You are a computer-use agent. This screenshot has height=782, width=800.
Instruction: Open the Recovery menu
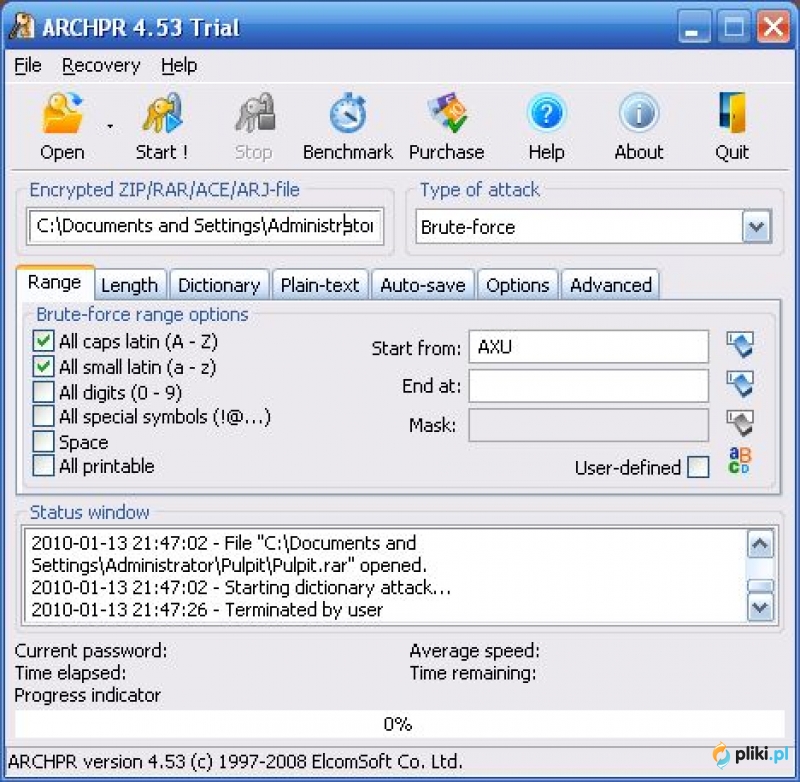pyautogui.click(x=101, y=65)
